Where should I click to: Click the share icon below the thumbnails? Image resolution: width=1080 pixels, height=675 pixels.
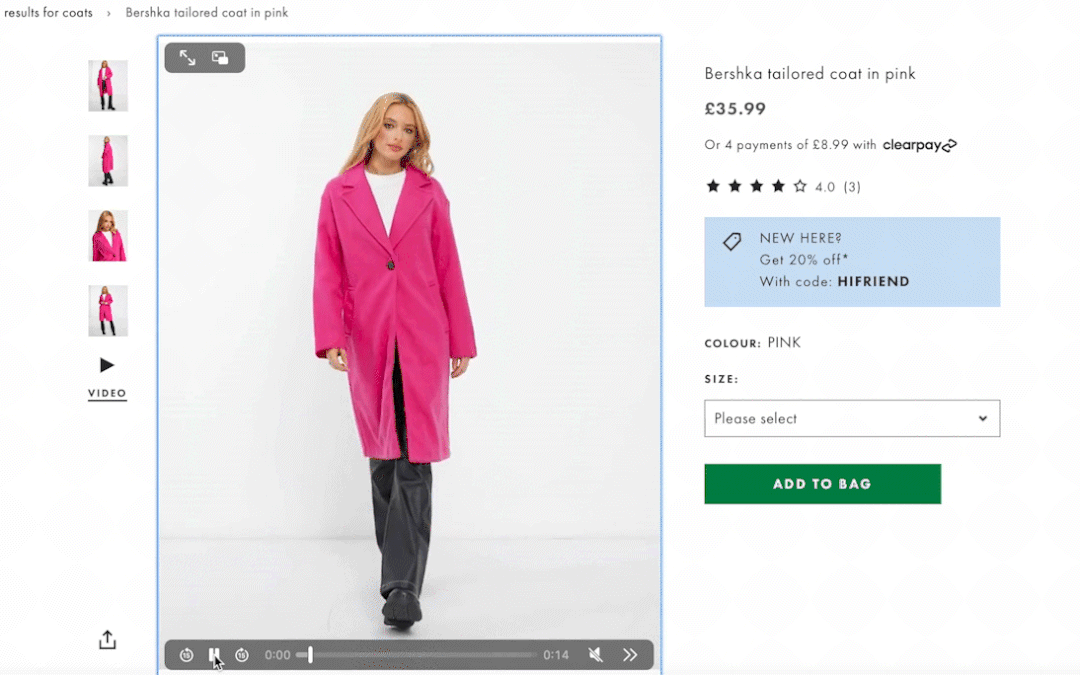107,639
